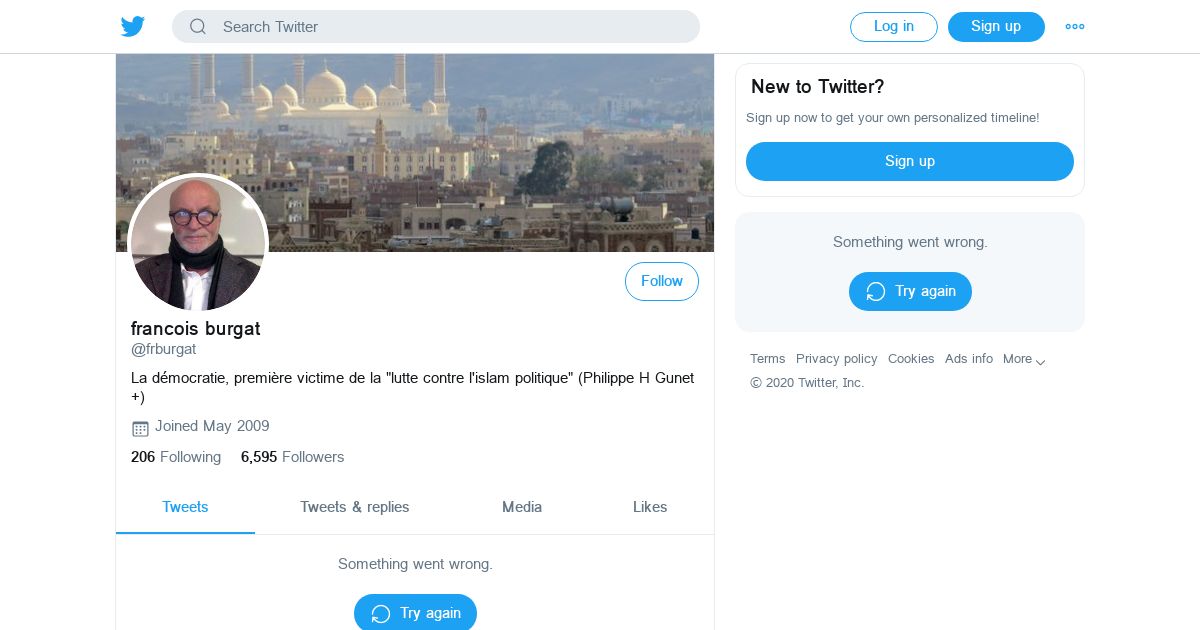The width and height of the screenshot is (1200, 630).
Task: Open the Privacy policy link
Action: [x=836, y=359]
